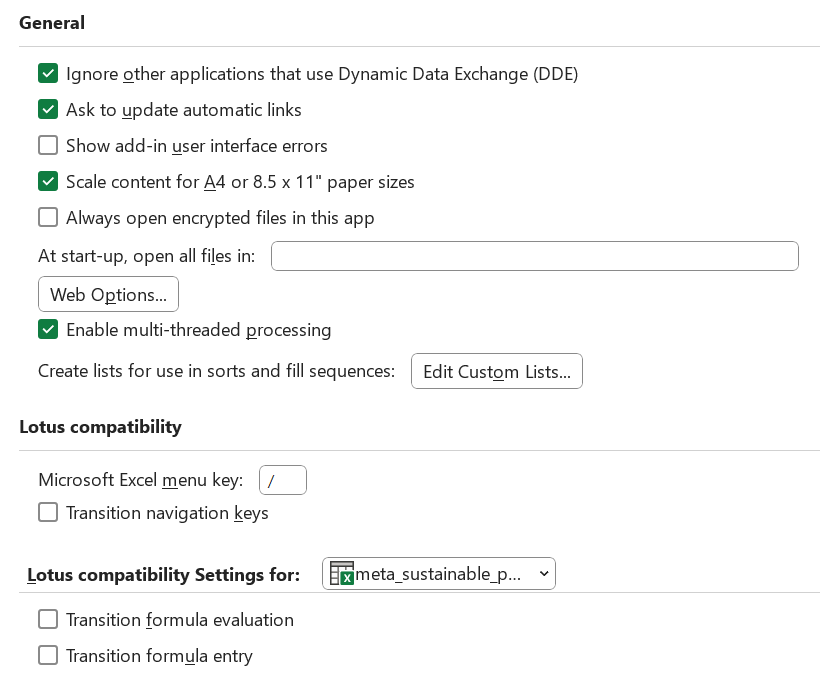Click the Excel workbook icon in dropdown
Image resolution: width=820 pixels, height=685 pixels.
[342, 574]
